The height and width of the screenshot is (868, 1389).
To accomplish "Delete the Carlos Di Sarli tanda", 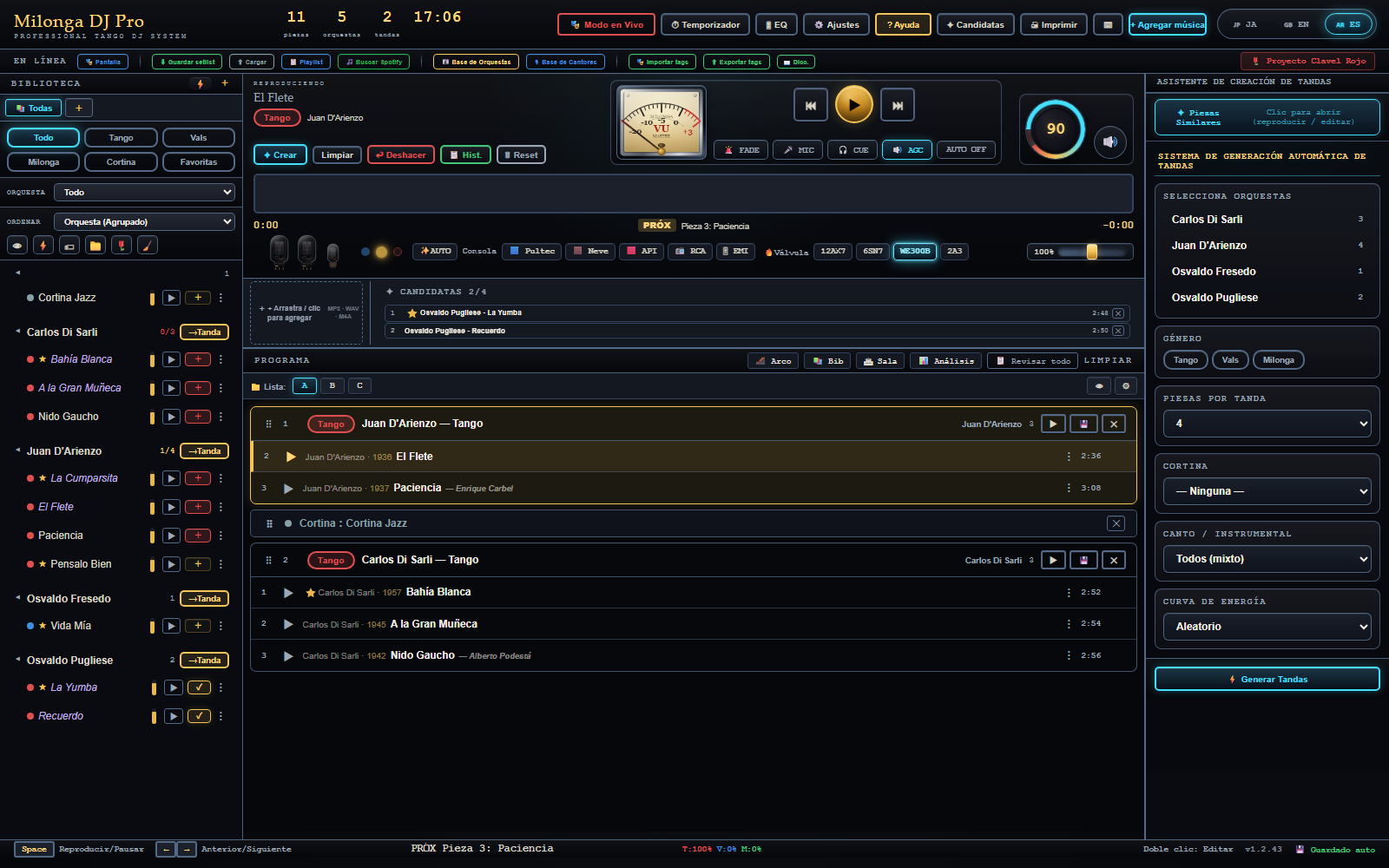I will coord(1114,560).
